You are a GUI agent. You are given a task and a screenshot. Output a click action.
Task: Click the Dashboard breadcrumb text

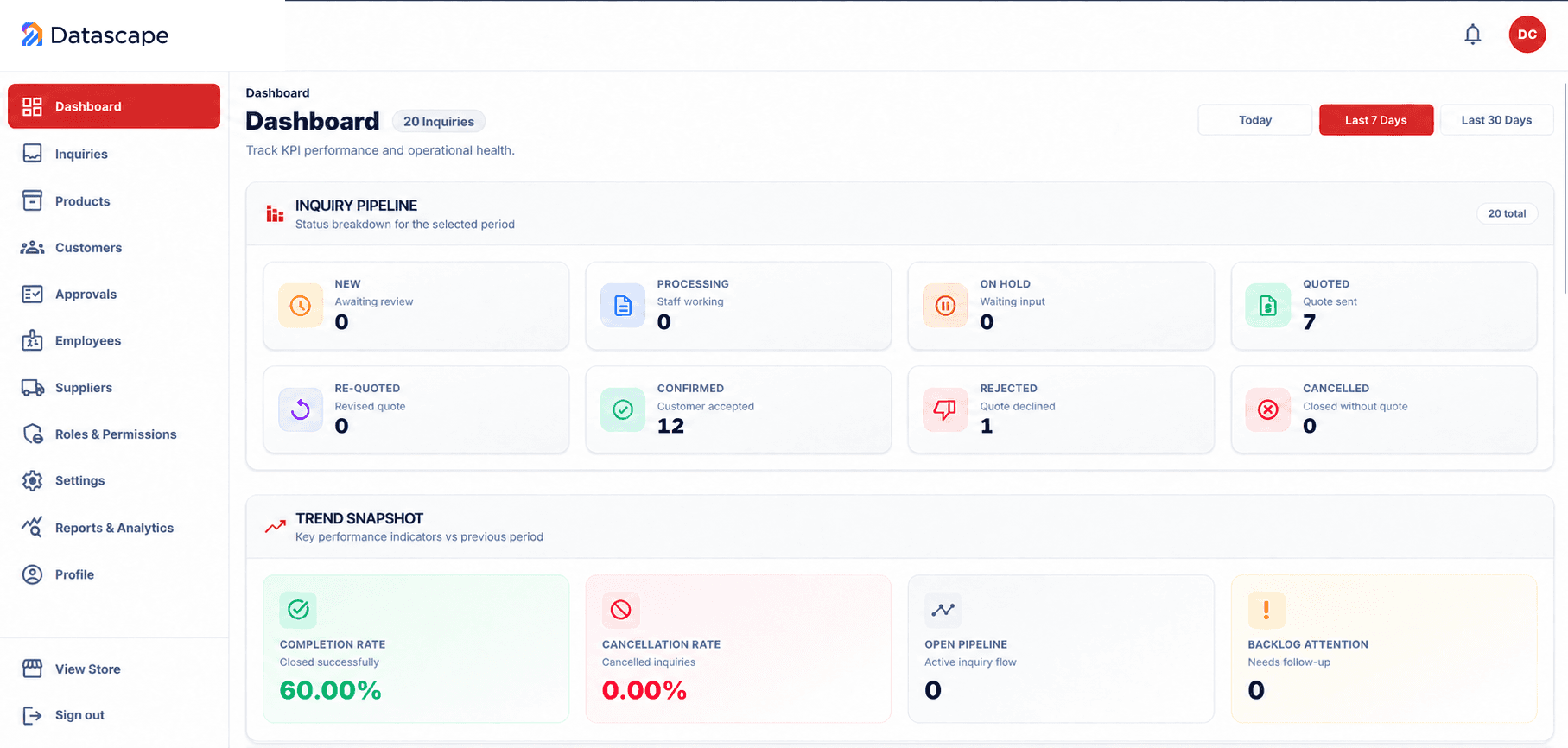[277, 93]
